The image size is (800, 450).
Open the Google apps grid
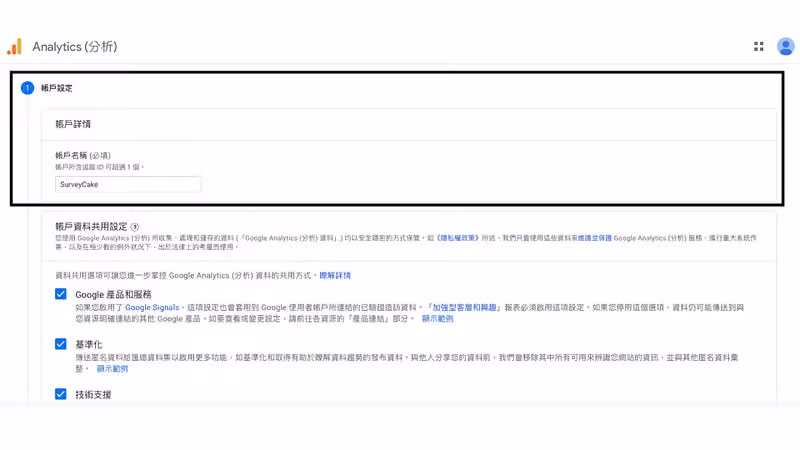tap(759, 46)
